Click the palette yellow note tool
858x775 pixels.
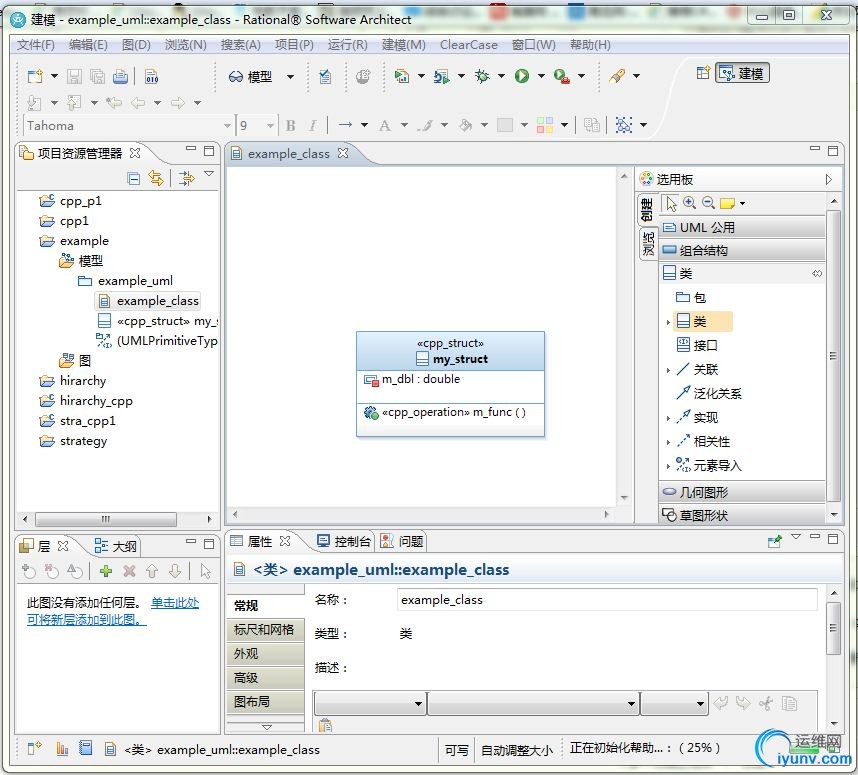point(727,203)
